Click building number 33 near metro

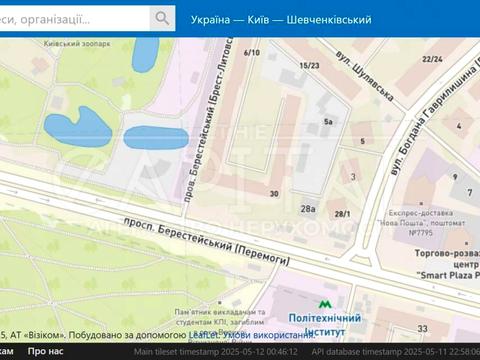tap(423, 329)
